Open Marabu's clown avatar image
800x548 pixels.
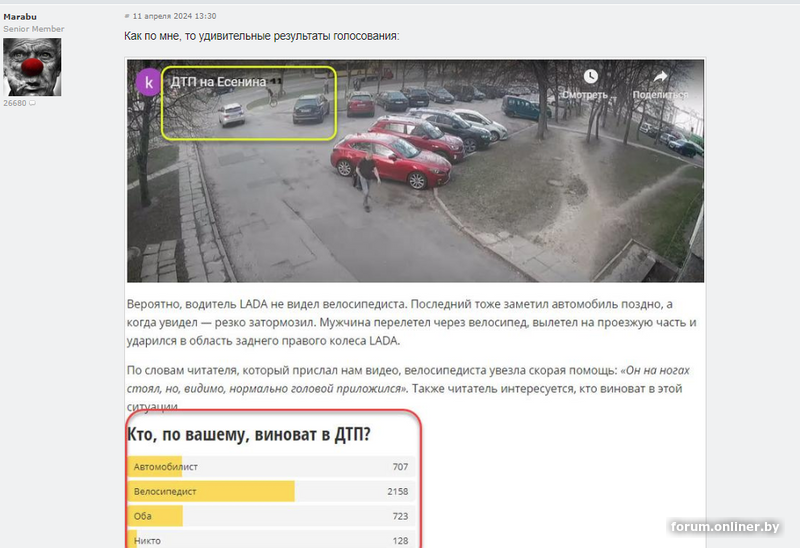click(32, 67)
